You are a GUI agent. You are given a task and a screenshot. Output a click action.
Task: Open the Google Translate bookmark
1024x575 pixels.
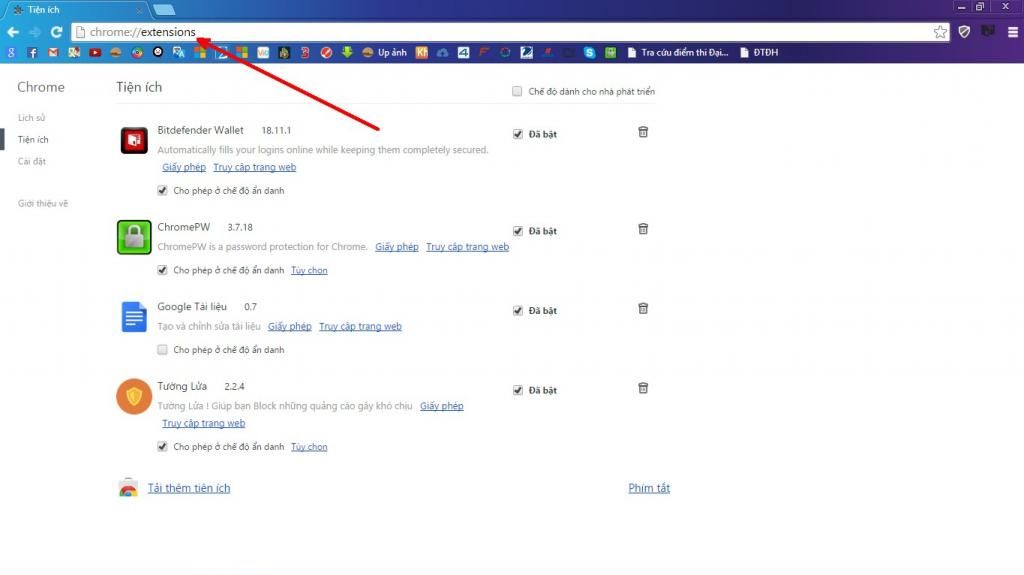178,53
